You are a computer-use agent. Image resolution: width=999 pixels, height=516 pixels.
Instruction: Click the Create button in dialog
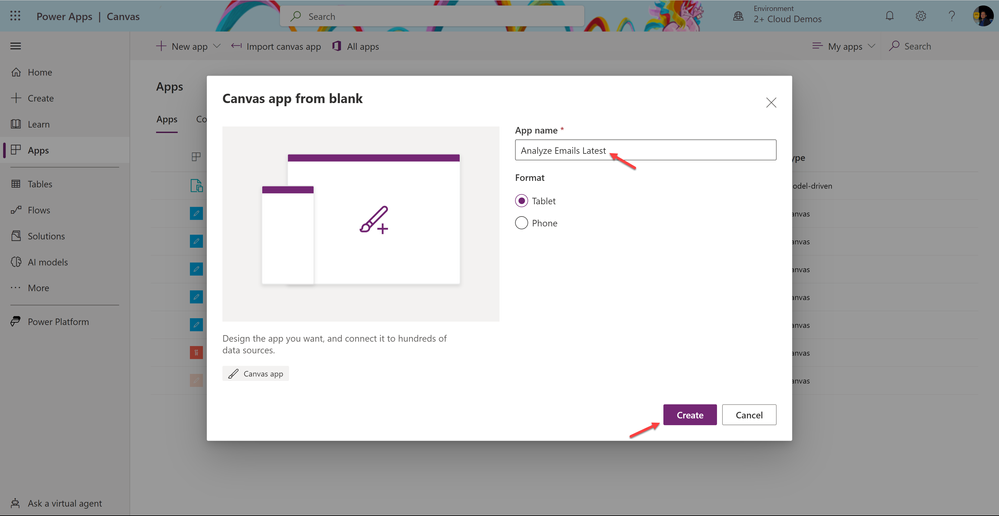(690, 415)
